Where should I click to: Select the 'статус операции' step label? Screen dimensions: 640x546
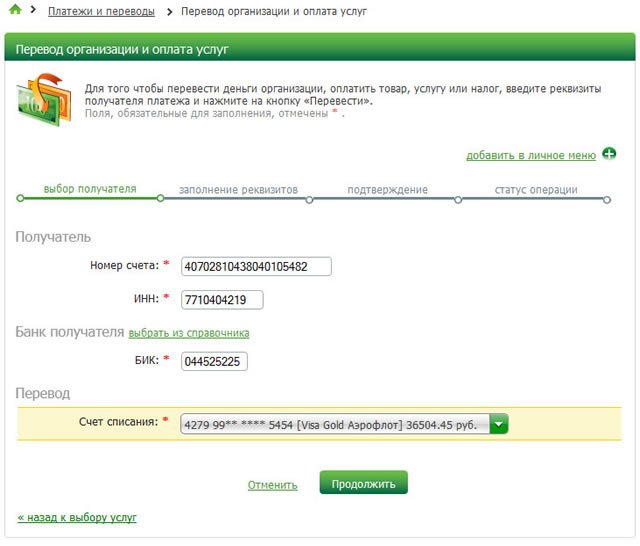536,190
